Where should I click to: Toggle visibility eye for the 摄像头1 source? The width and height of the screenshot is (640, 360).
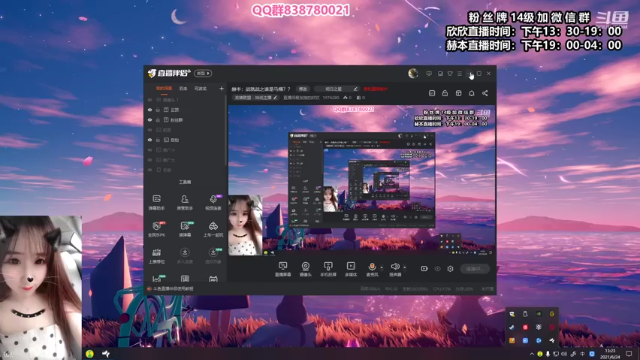pos(150,100)
